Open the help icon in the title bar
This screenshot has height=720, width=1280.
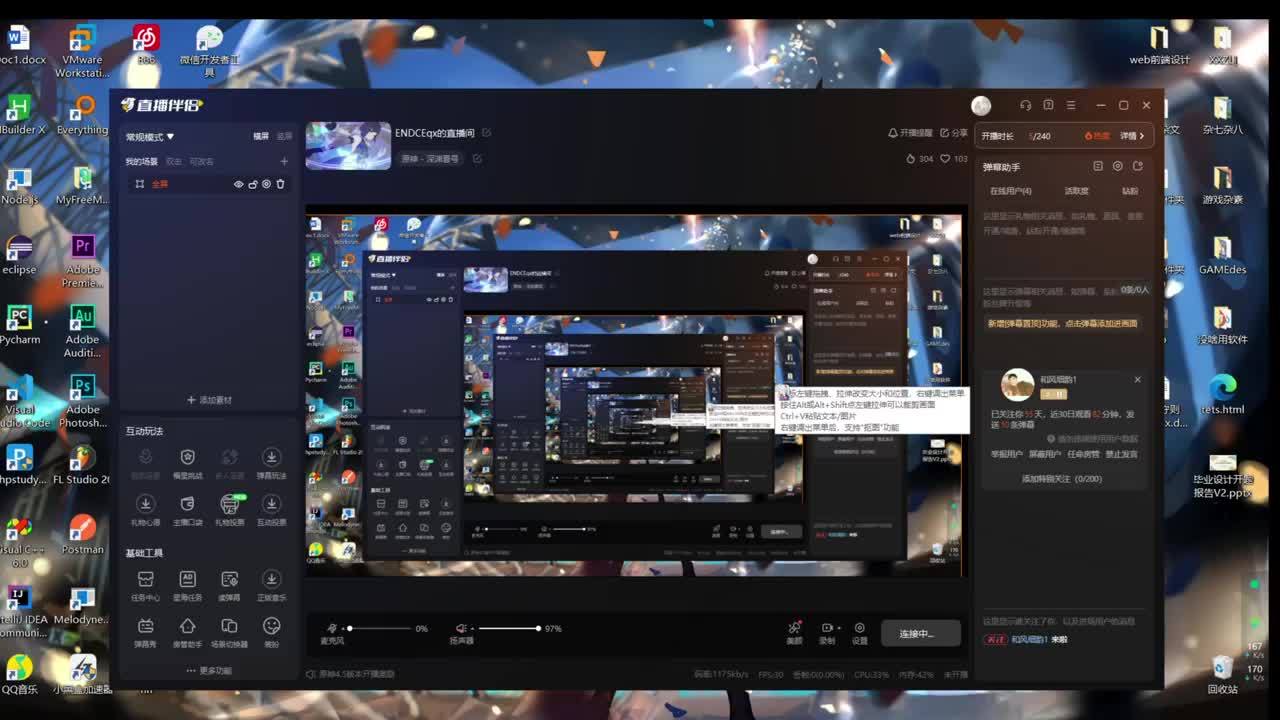pos(1048,105)
